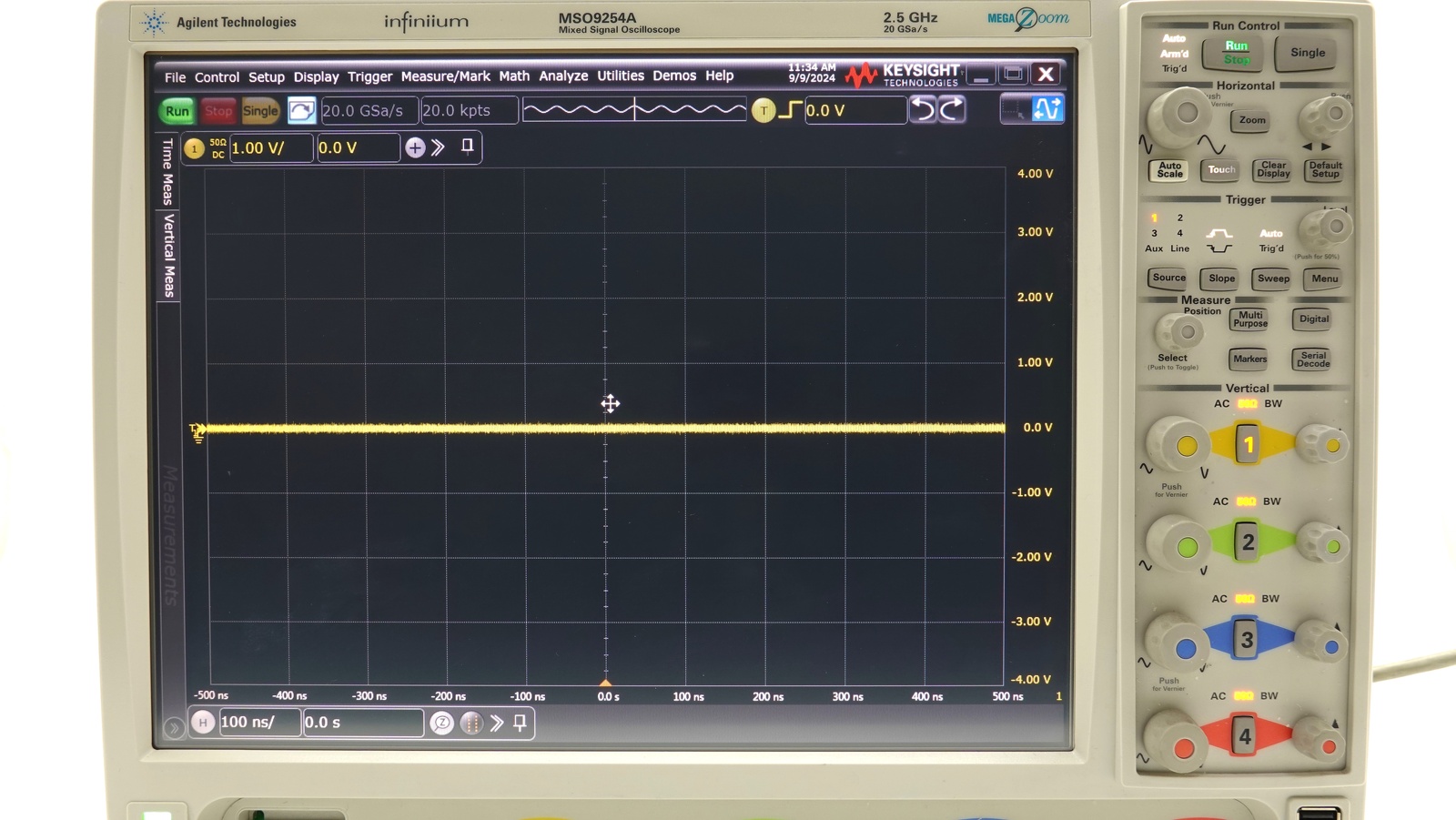
Task: Open the File menu
Action: pos(175,77)
